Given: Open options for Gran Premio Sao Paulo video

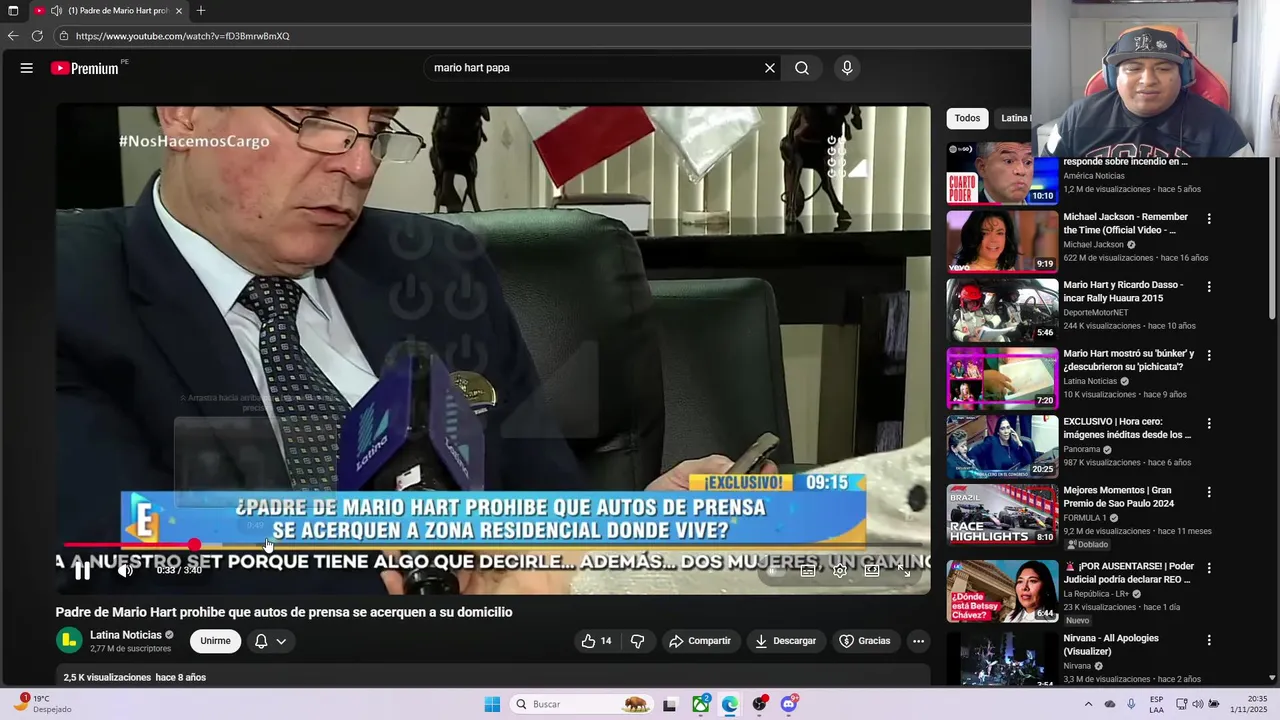Looking at the screenshot, I should pyautogui.click(x=1209, y=492).
